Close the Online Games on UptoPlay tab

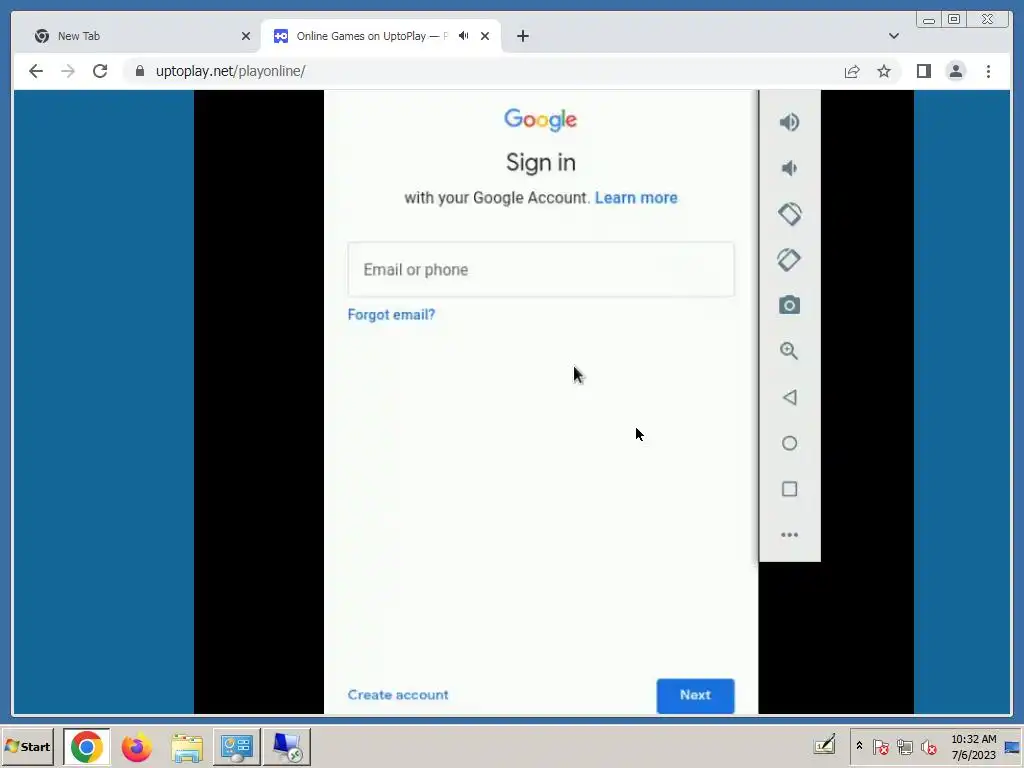485,36
